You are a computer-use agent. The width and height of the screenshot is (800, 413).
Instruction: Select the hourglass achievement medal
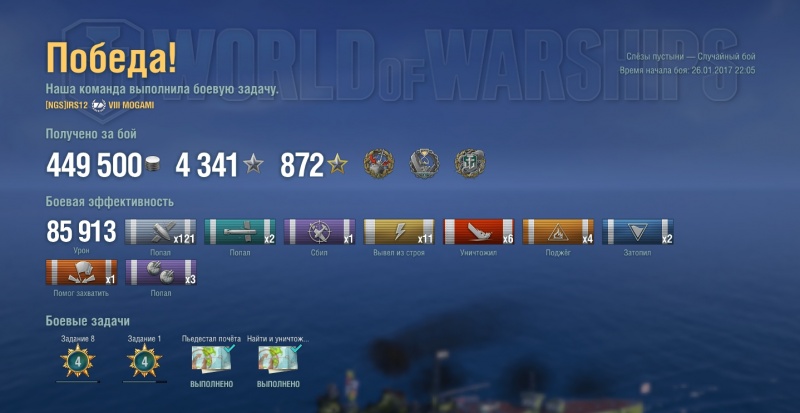point(424,163)
